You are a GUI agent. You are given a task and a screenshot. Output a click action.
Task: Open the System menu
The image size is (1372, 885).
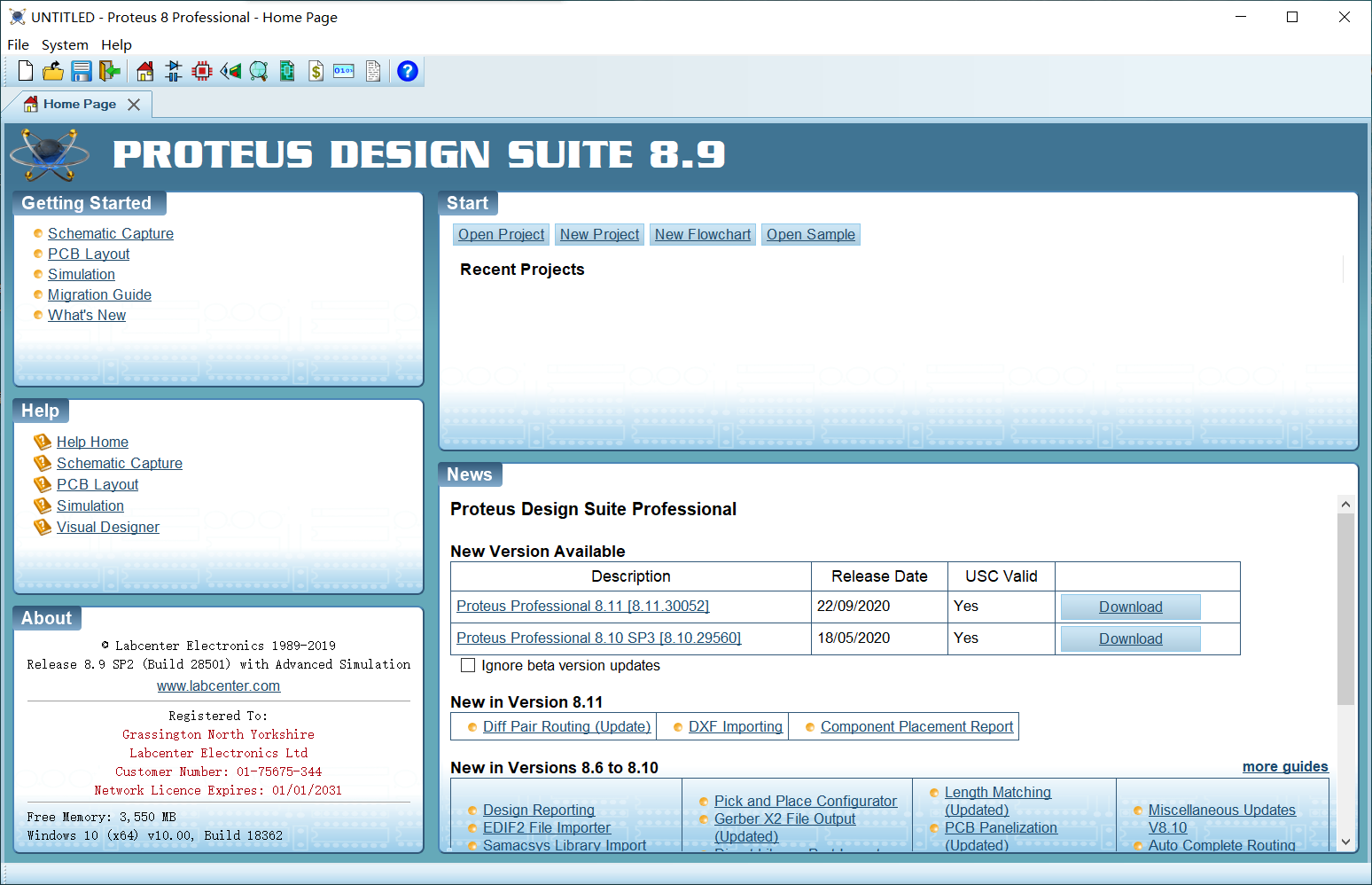65,44
